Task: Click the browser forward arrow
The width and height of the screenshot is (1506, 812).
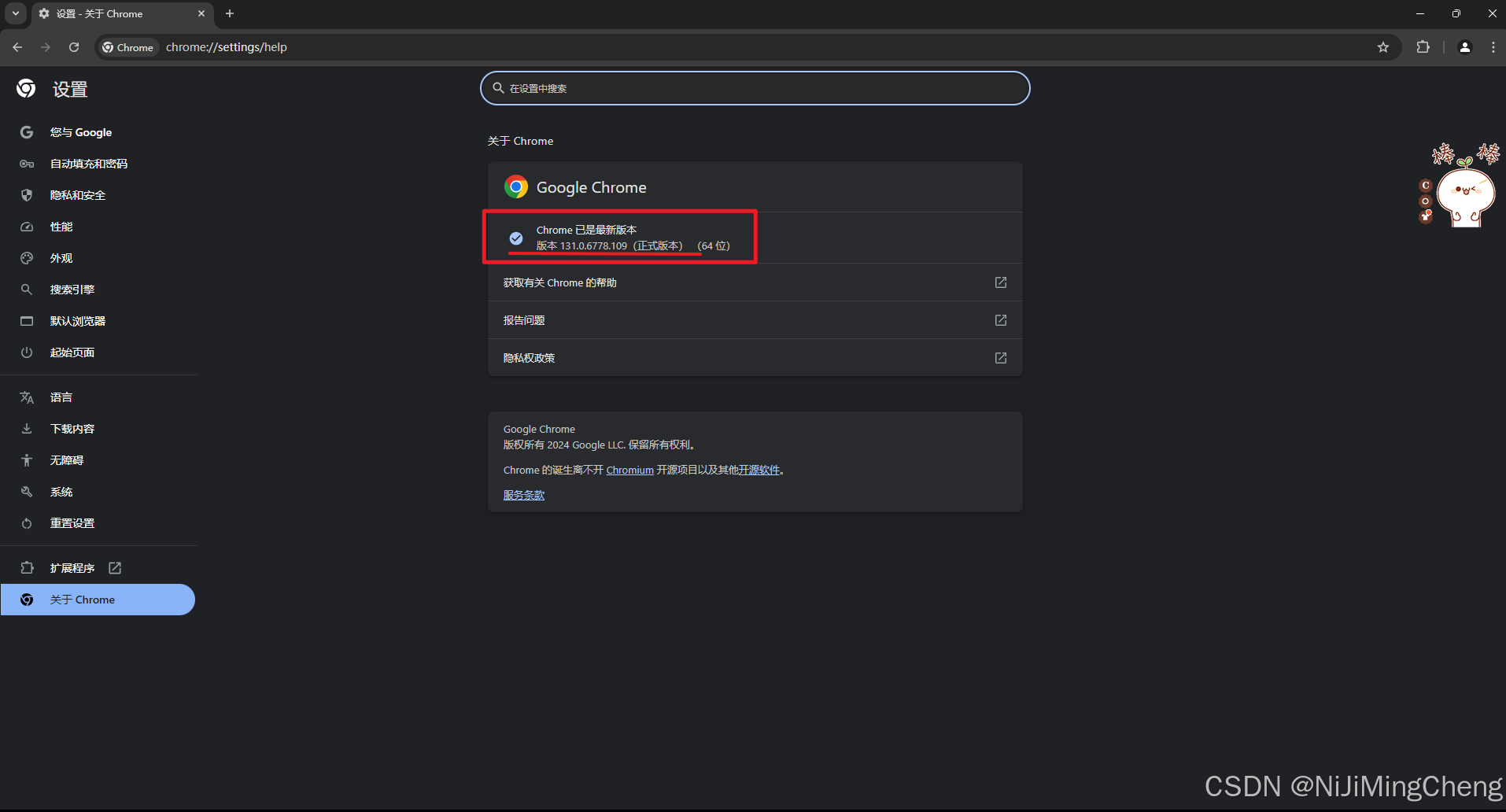Action: pyautogui.click(x=46, y=47)
